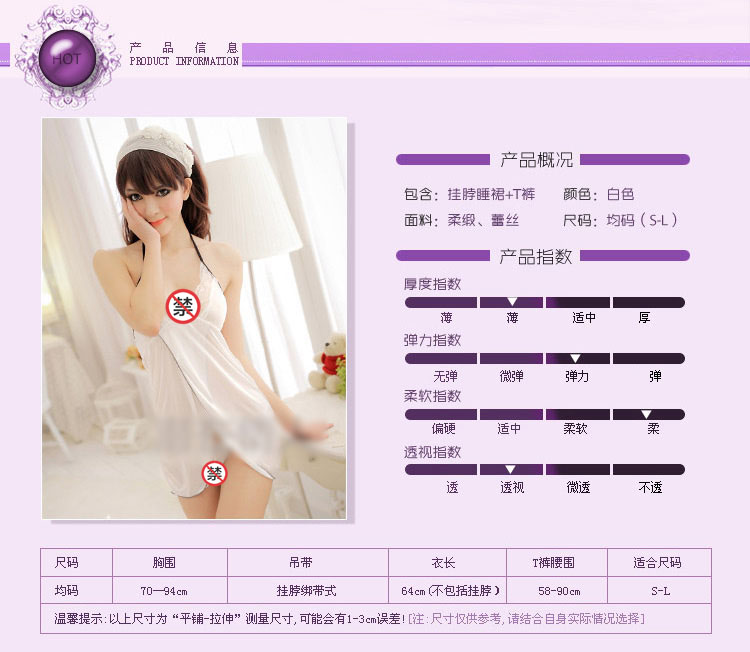
Task: Click the 产品信息 header title
Action: [x=184, y=47]
